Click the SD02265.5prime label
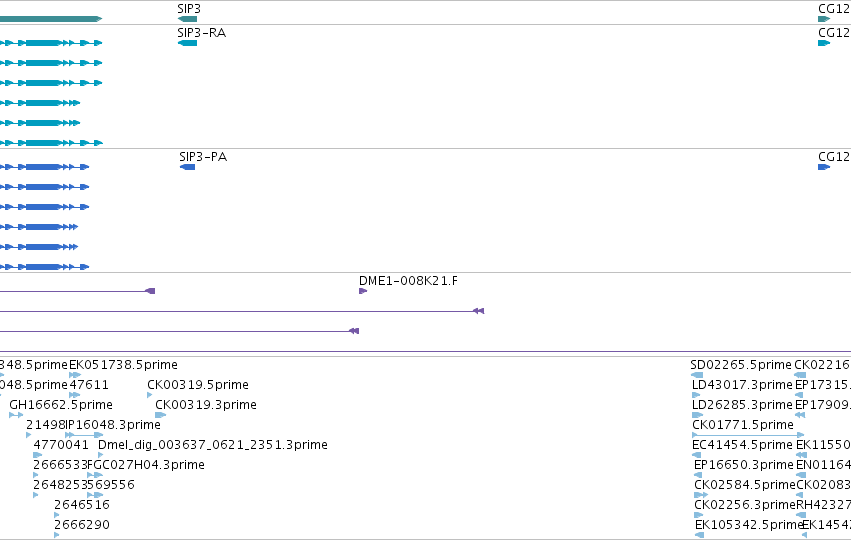Image resolution: width=851 pixels, height=540 pixels. coord(741,365)
